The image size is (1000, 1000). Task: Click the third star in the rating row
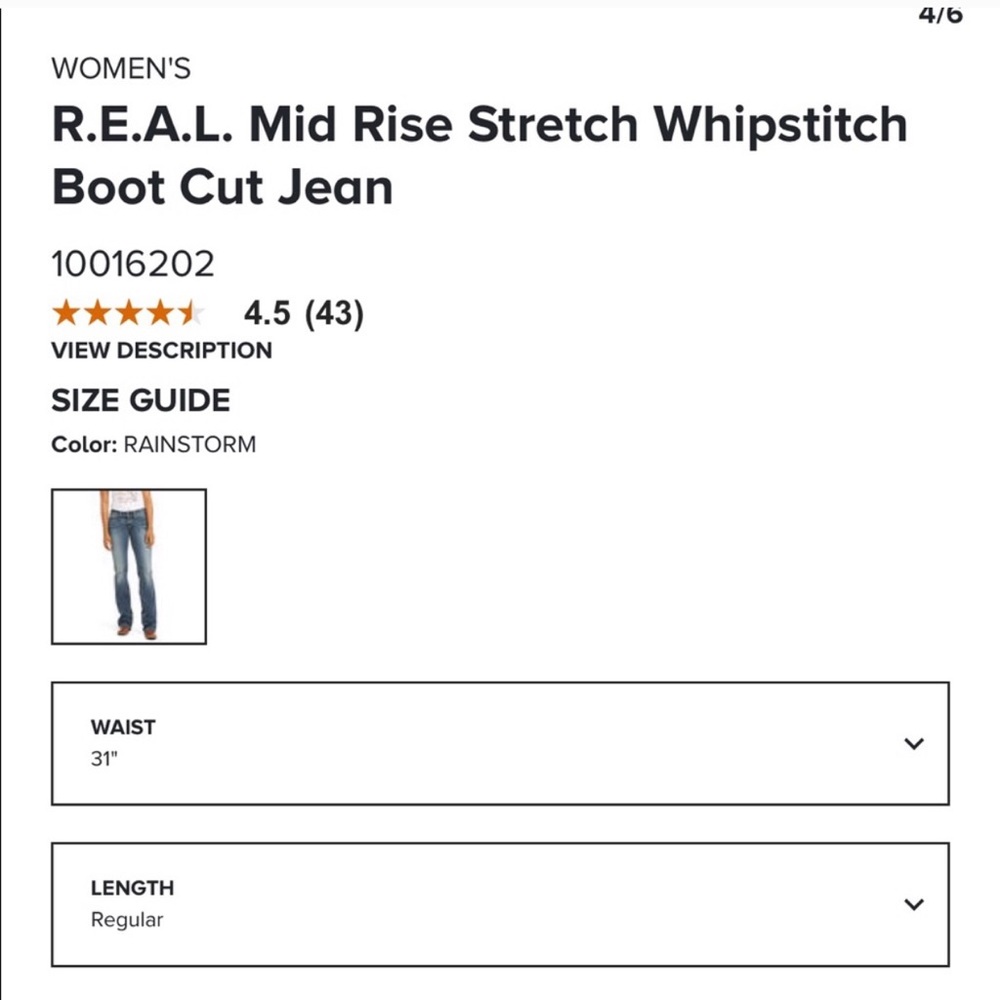pos(130,313)
